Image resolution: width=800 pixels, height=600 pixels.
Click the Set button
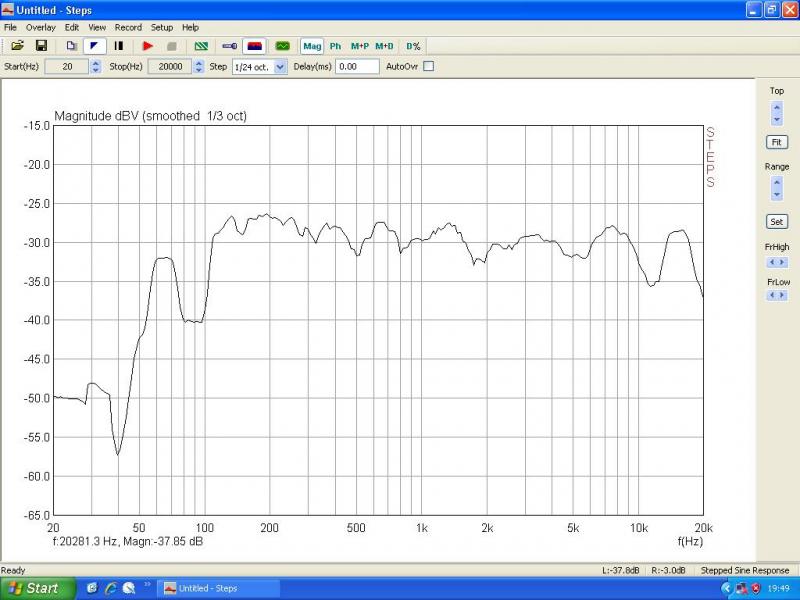[777, 221]
